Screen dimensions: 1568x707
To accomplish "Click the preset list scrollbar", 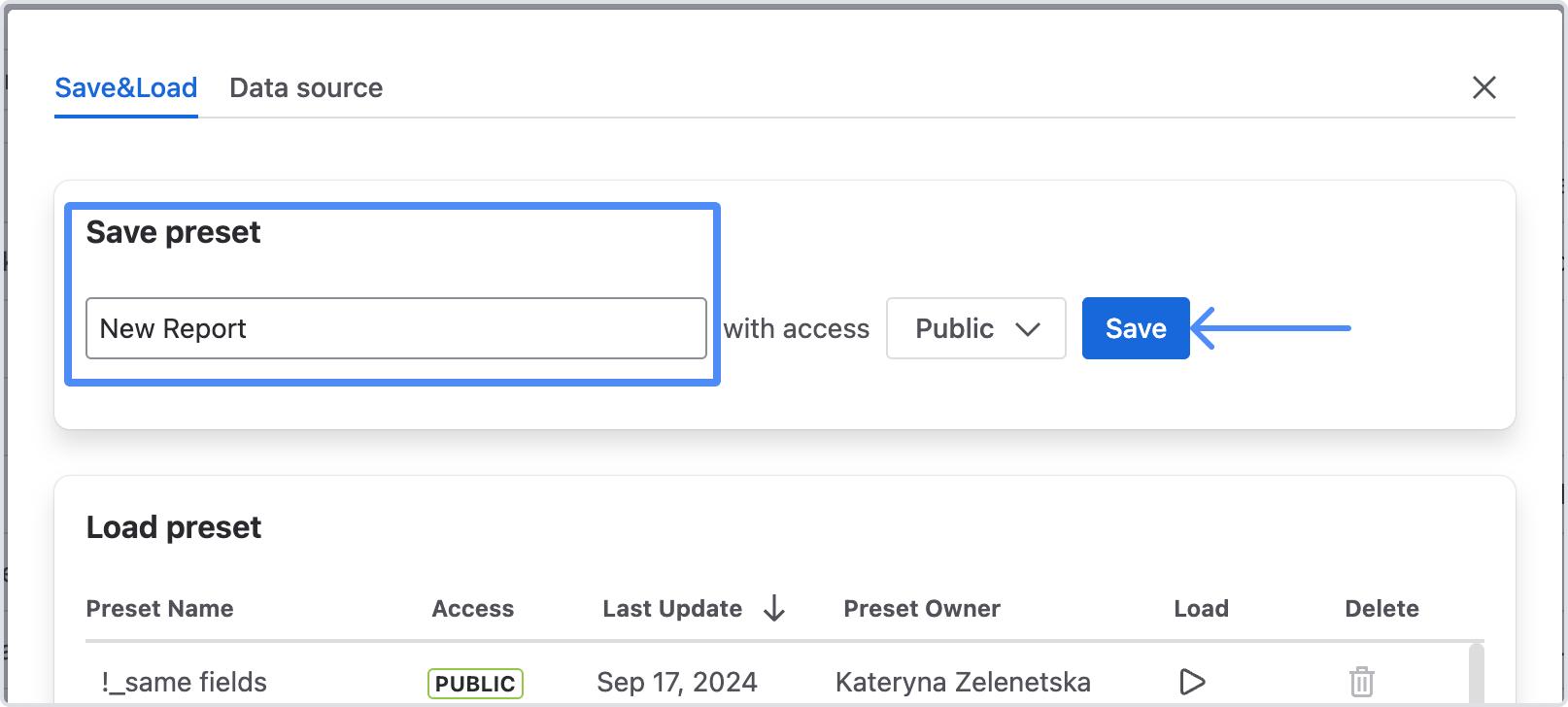I will point(1477,673).
